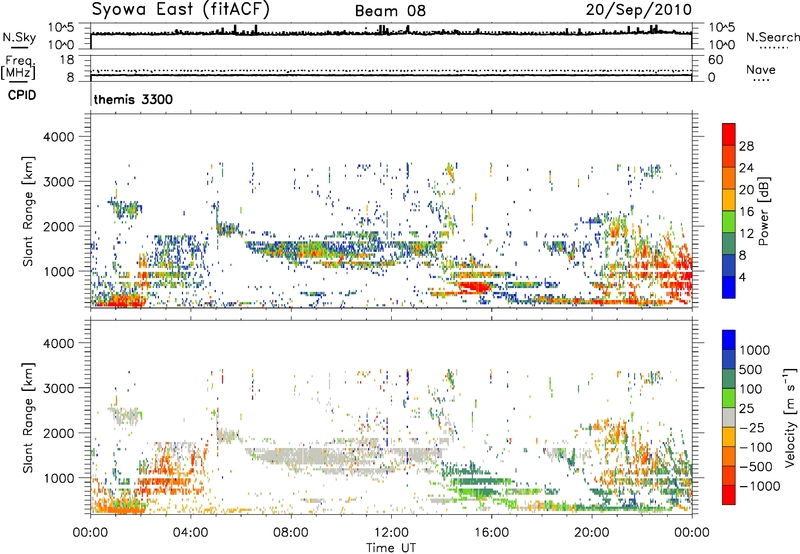Click the '12:00' time axis label
This screenshot has height=554, width=800.
tap(391, 533)
